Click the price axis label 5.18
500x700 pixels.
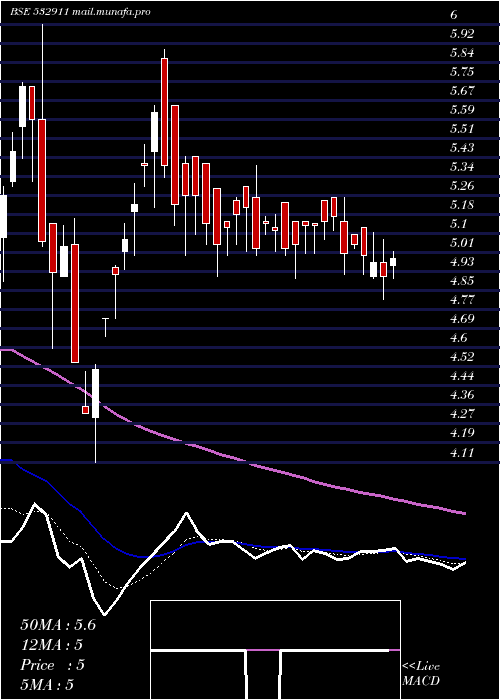462,205
